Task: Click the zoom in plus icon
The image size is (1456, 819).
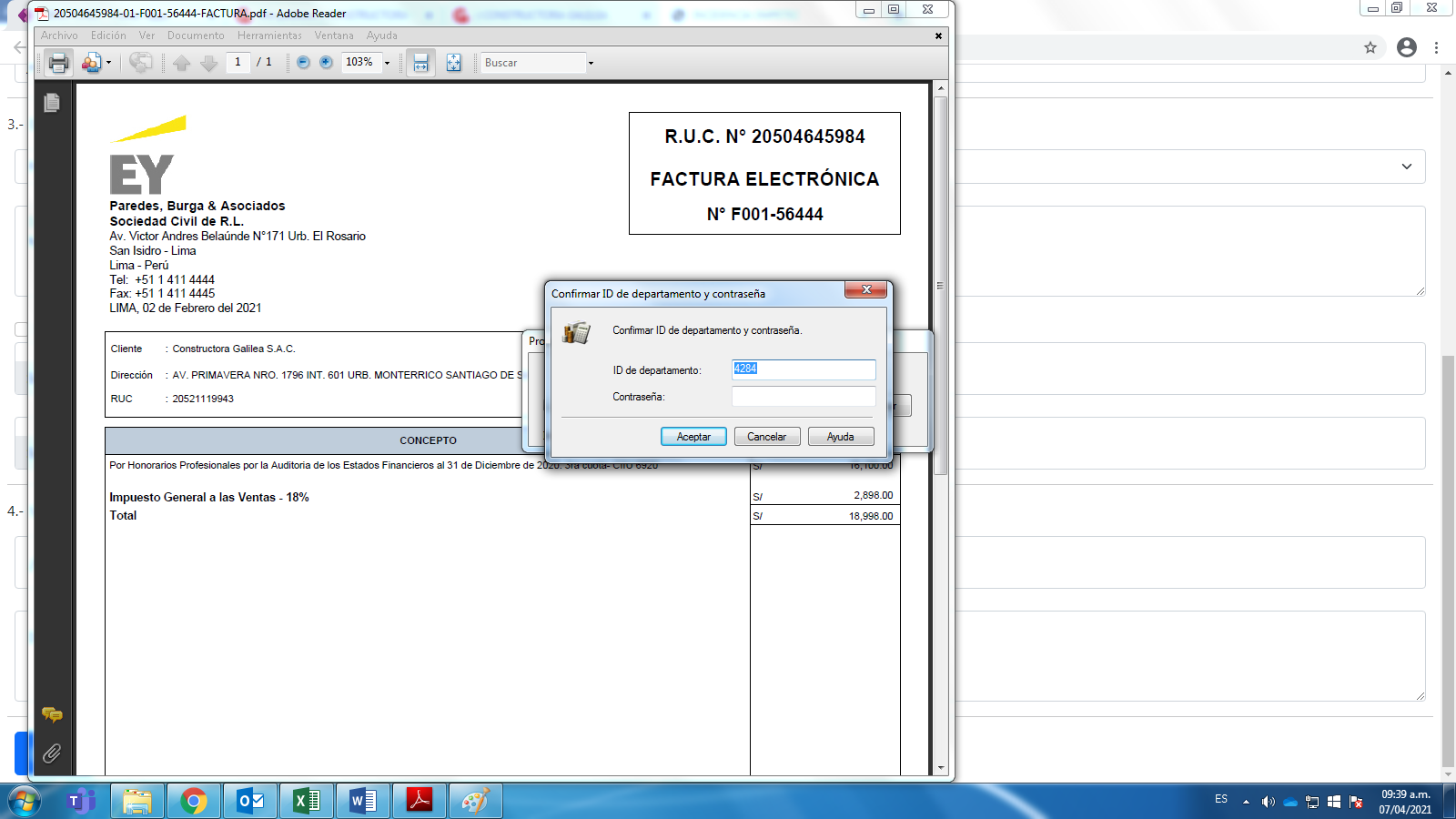Action: click(326, 63)
